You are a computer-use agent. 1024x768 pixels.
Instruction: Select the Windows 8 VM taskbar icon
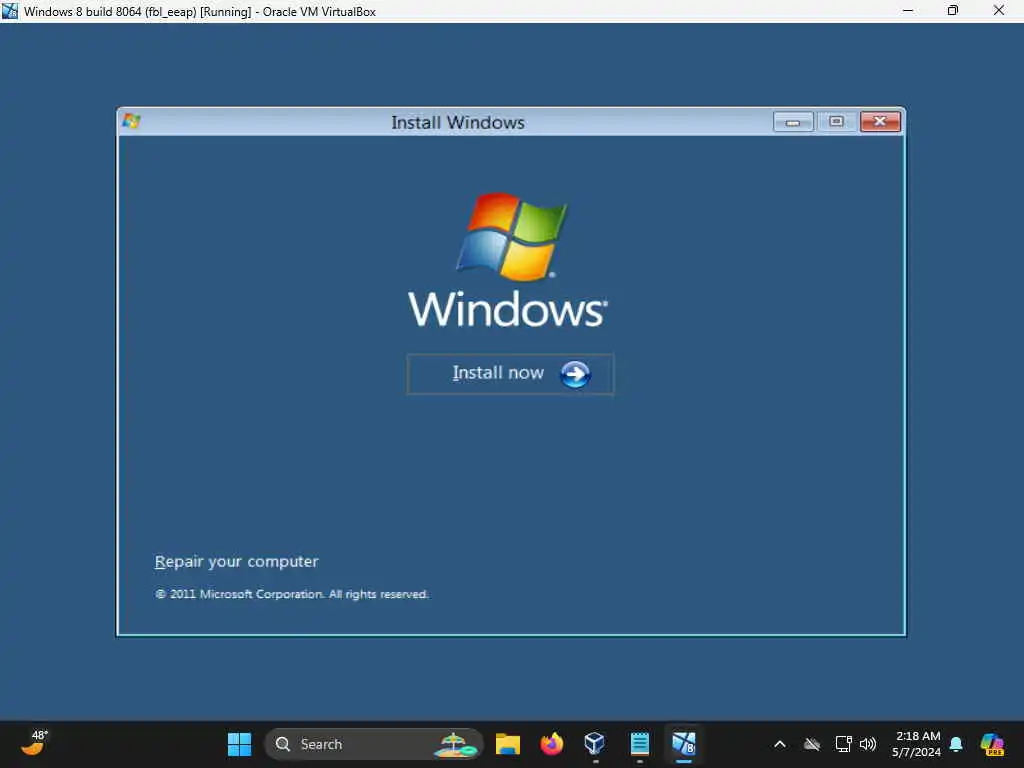pos(684,744)
